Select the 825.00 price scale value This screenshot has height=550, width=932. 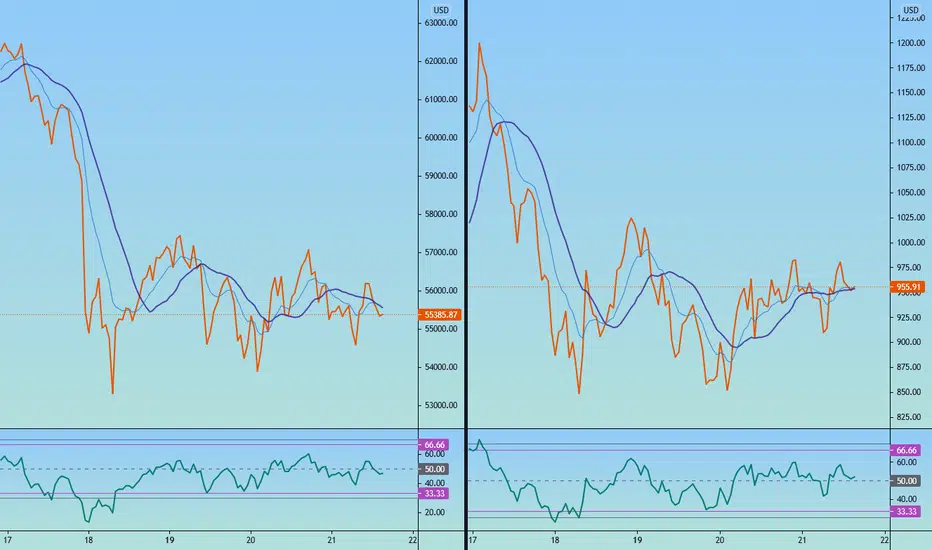pyautogui.click(x=911, y=417)
